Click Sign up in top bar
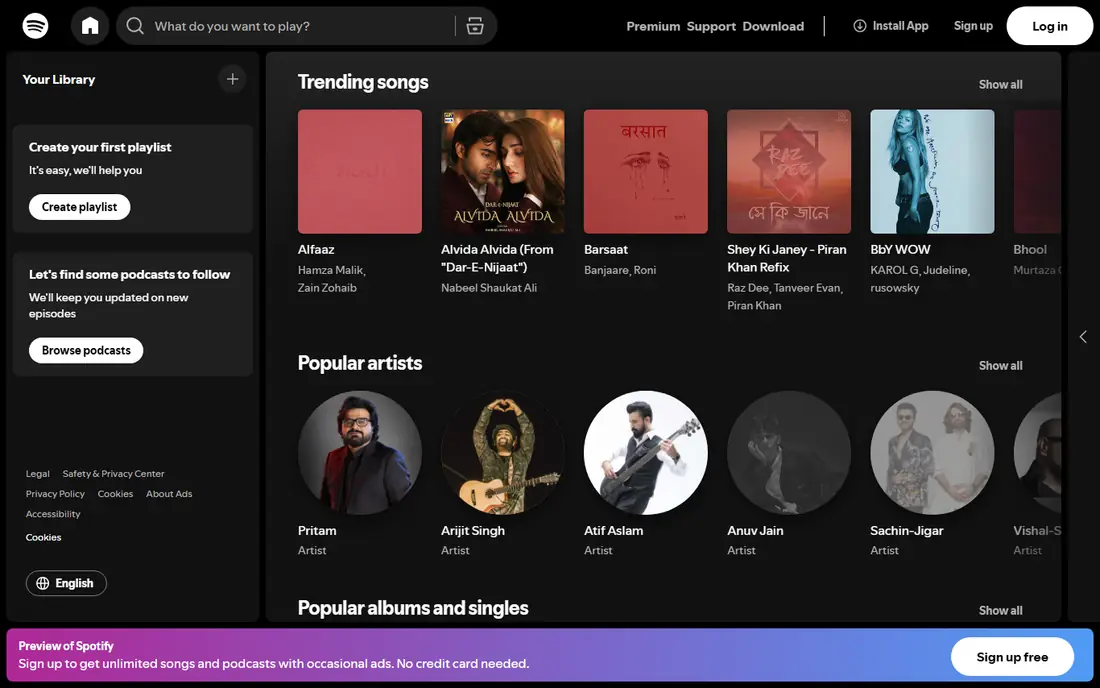Screen dimensions: 1100x688 pos(973,26)
